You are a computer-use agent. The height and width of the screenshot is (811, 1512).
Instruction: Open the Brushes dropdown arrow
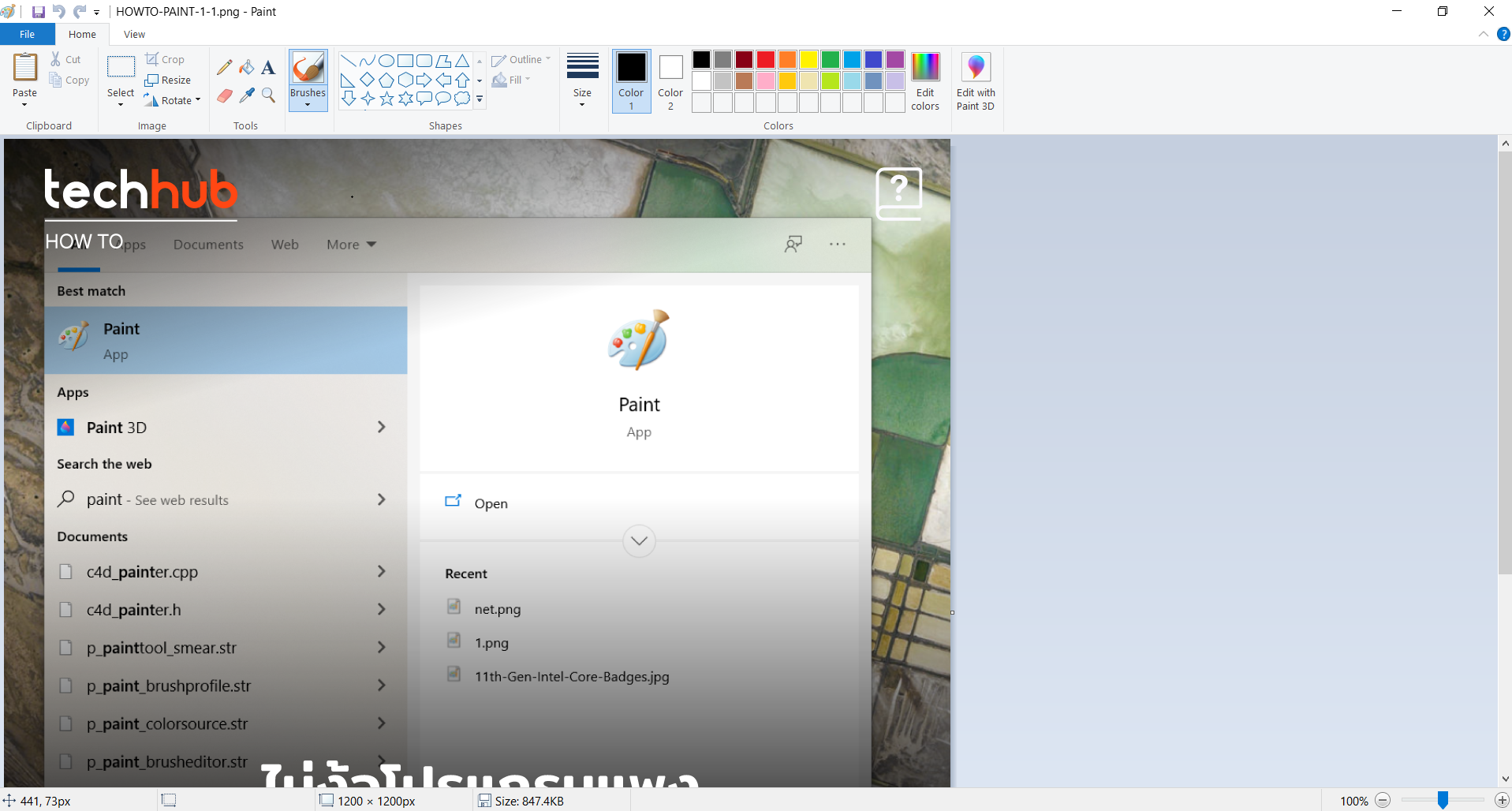[308, 104]
